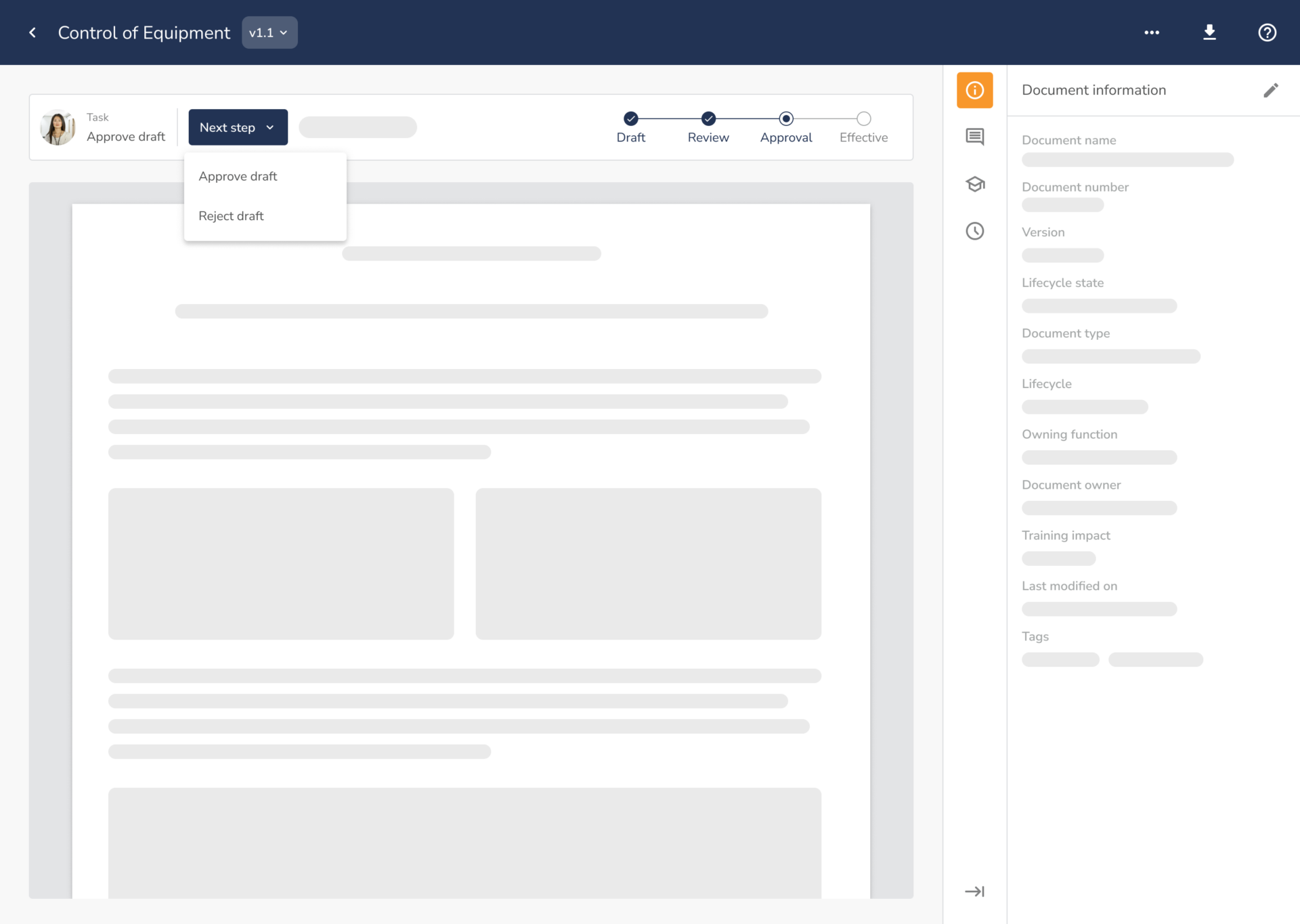
Task: Open the help question mark icon
Action: 1267,32
